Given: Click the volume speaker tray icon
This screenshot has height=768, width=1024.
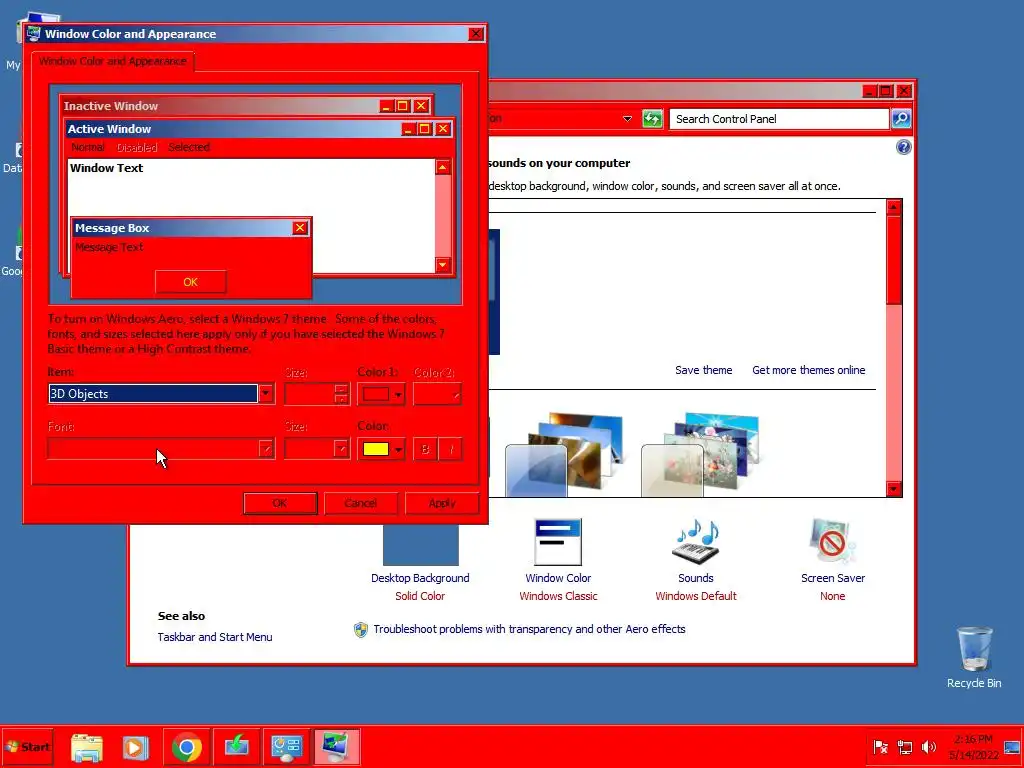Looking at the screenshot, I should pos(928,747).
